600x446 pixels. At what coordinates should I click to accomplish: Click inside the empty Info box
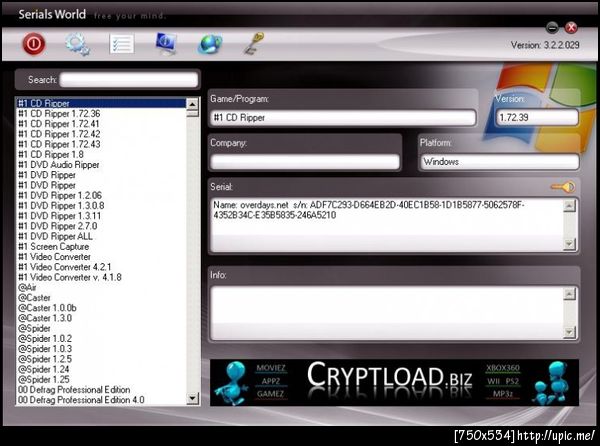[x=386, y=313]
